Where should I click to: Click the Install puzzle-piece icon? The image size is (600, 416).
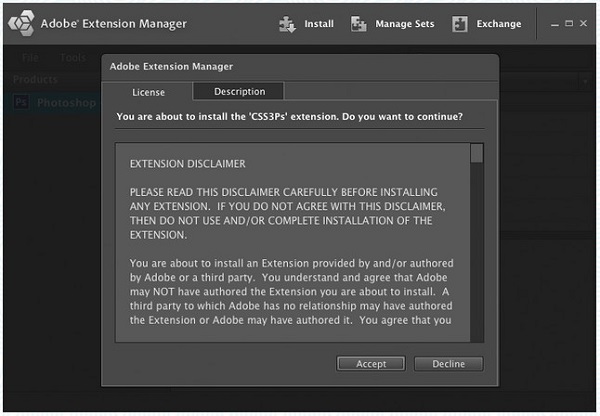[287, 24]
